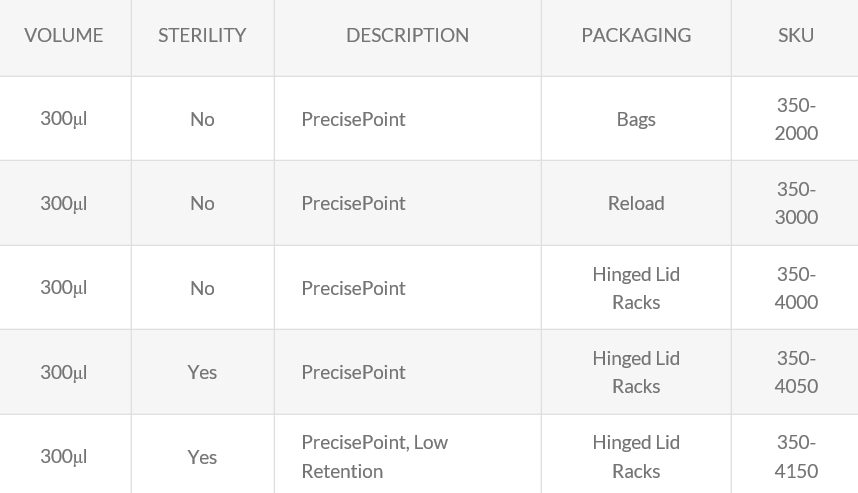
Task: Click the PACKAGING column header
Action: 636,35
